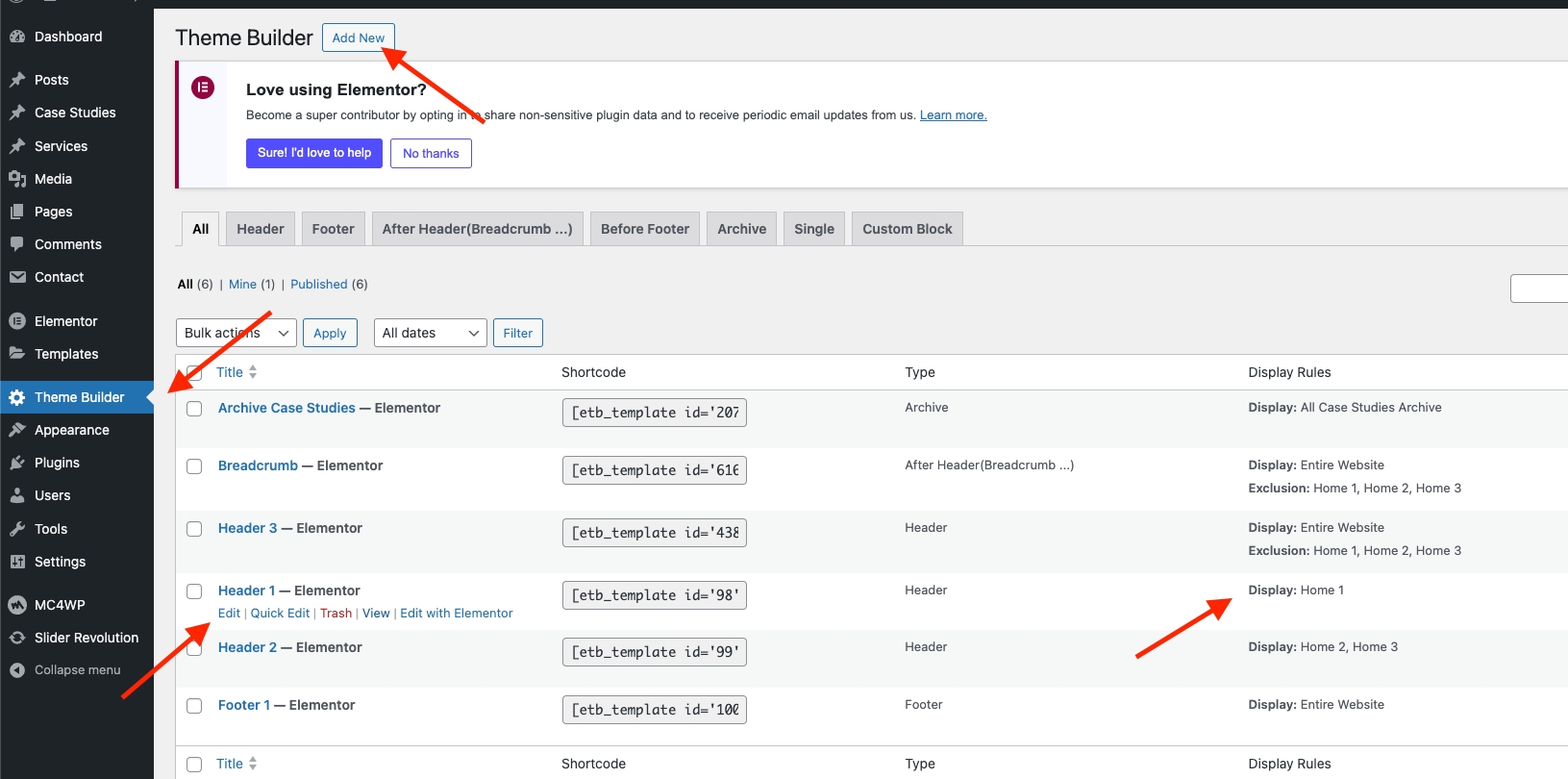The height and width of the screenshot is (779, 1568).
Task: Click the Dashboard gauge icon in sidebar
Action: pos(17,37)
